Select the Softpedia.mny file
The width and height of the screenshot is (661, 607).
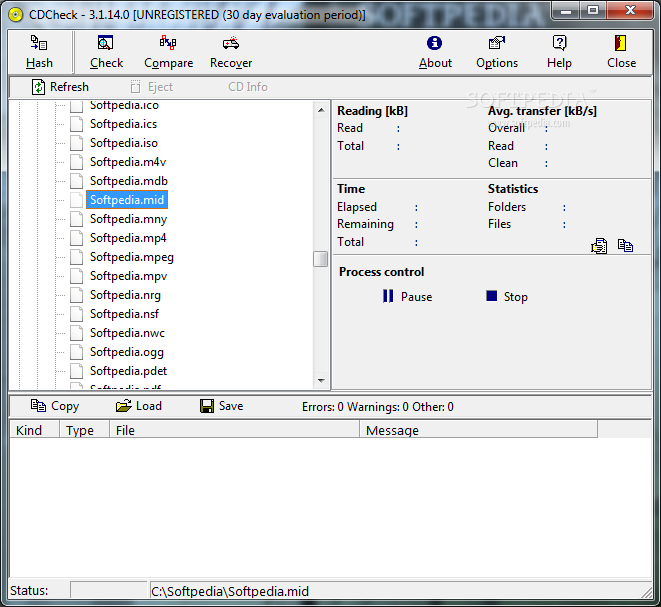click(x=128, y=219)
